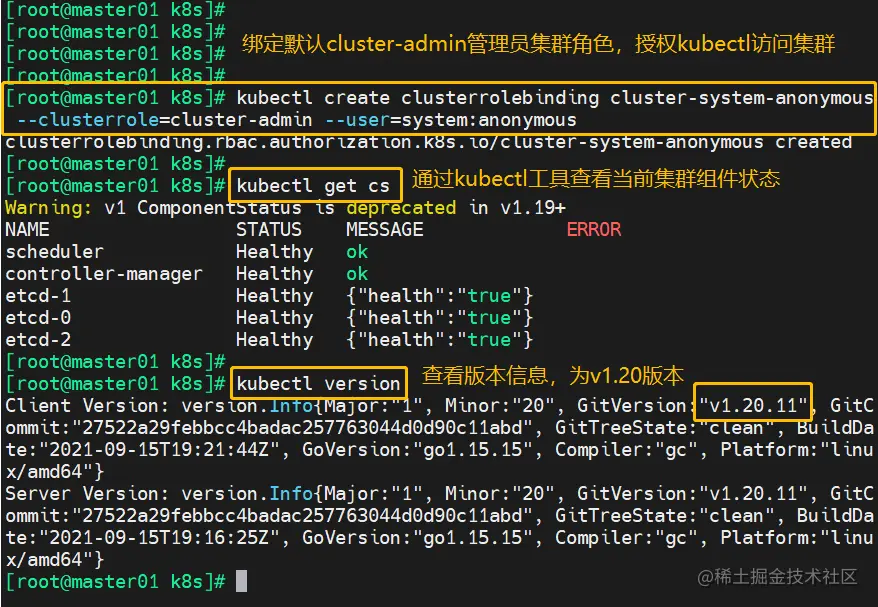
Task: Click the 'etcd-0' row name
Action: 38,317
